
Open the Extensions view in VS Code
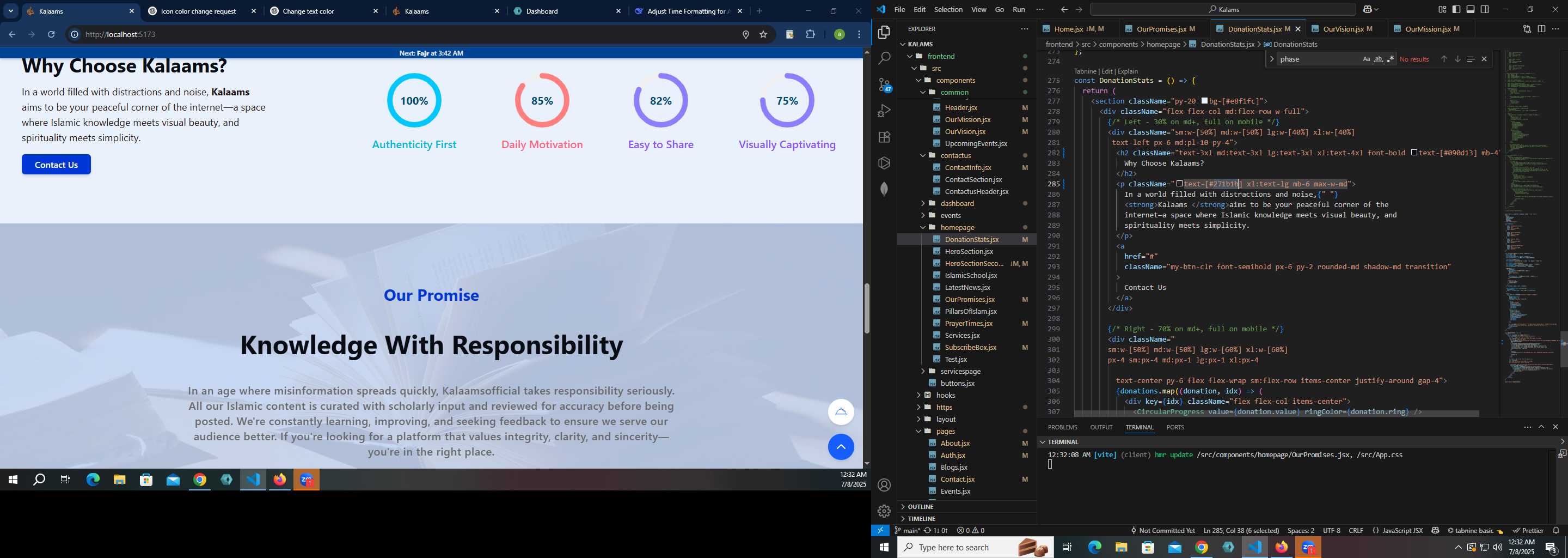(884, 137)
